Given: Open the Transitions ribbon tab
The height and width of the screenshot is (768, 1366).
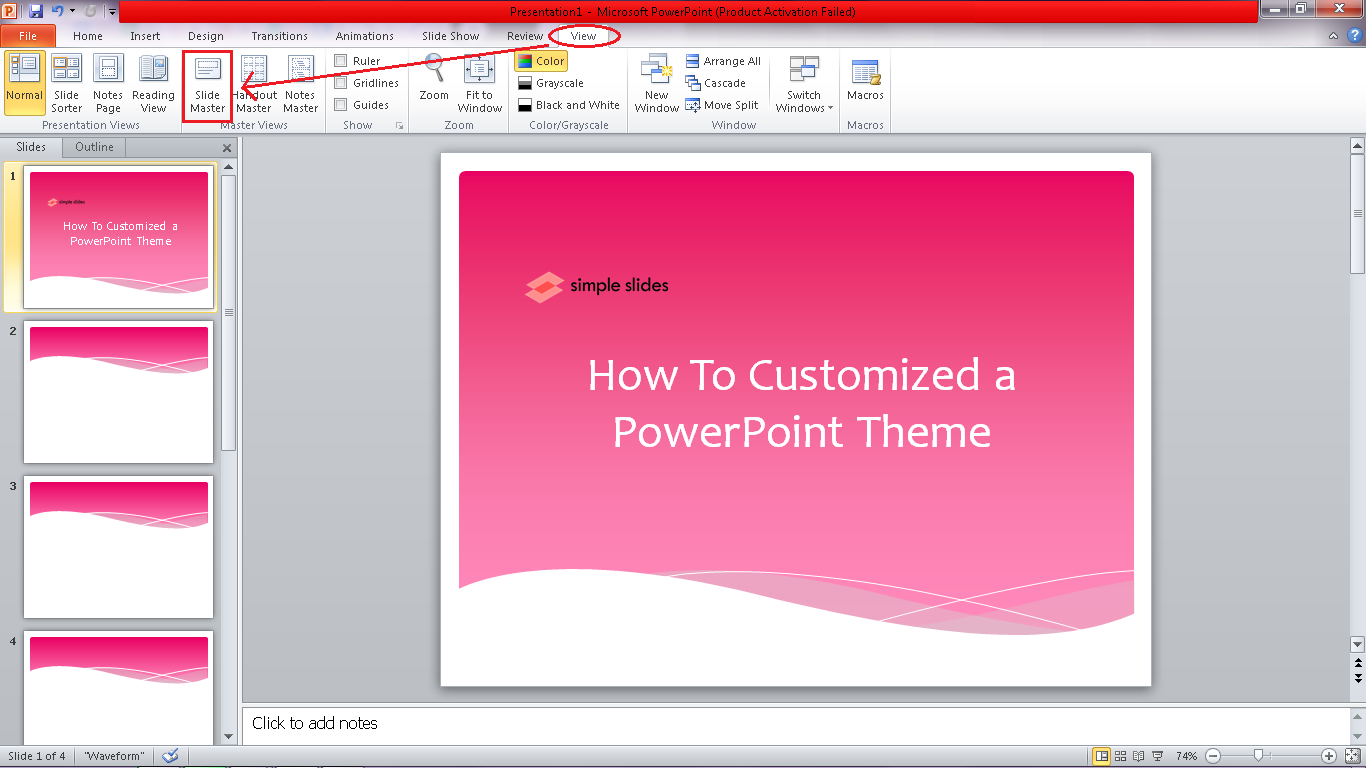Looking at the screenshot, I should [279, 35].
